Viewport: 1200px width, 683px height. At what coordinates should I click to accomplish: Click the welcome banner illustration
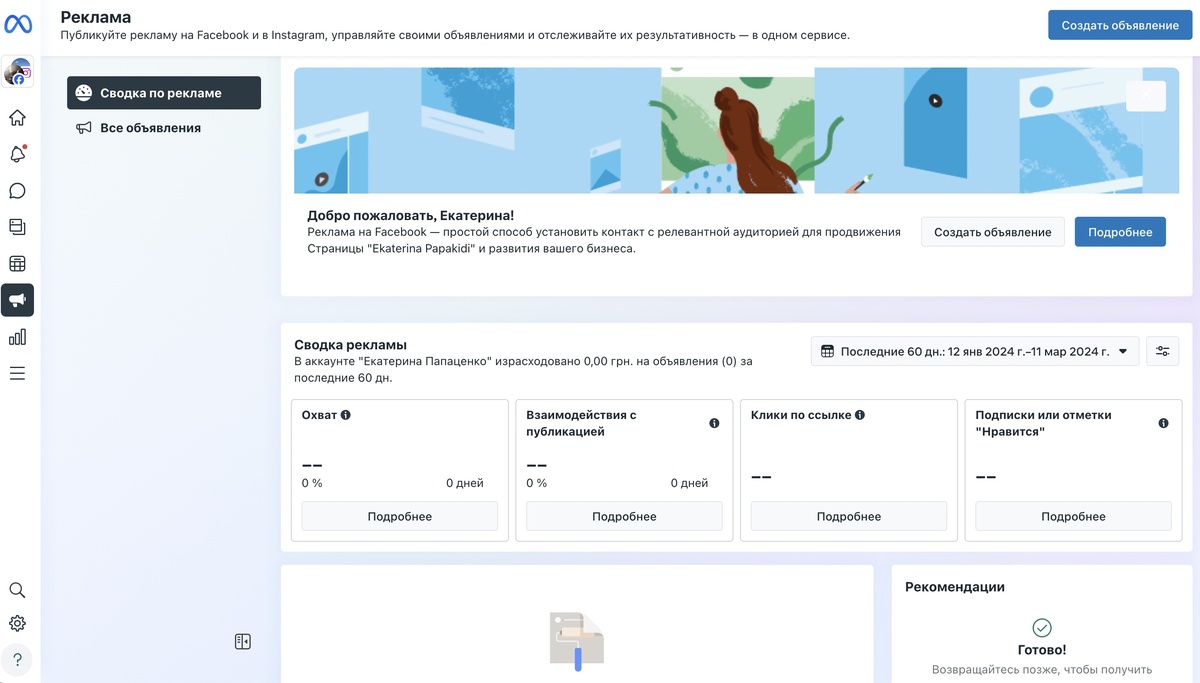coord(737,130)
